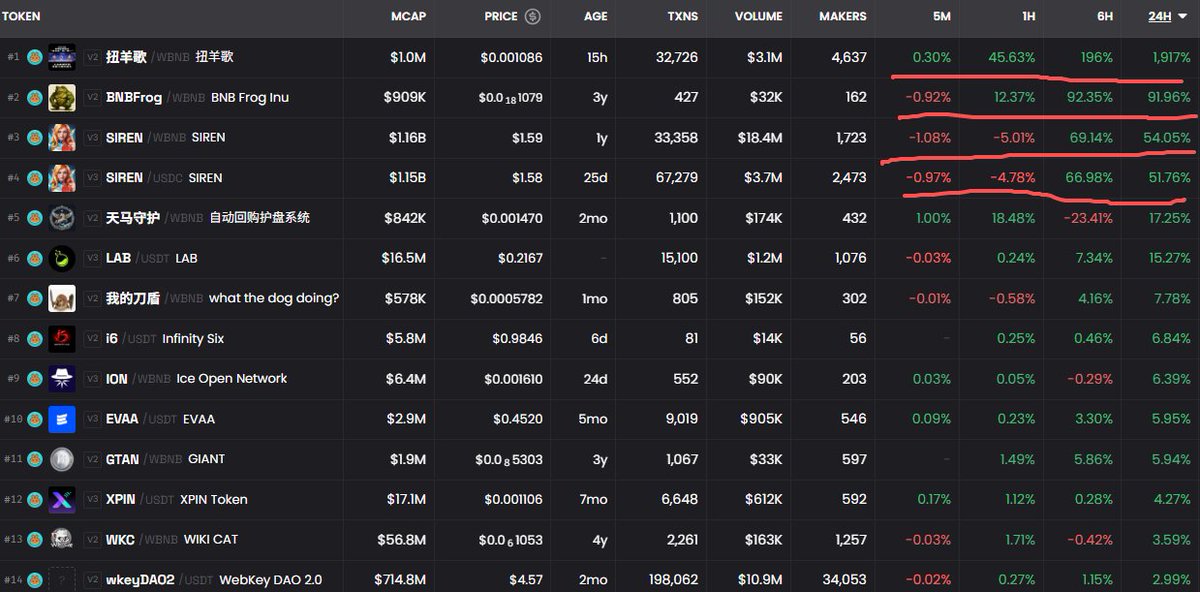Open the EVAA /USDT pair name
The width and height of the screenshot is (1200, 592).
(144, 419)
